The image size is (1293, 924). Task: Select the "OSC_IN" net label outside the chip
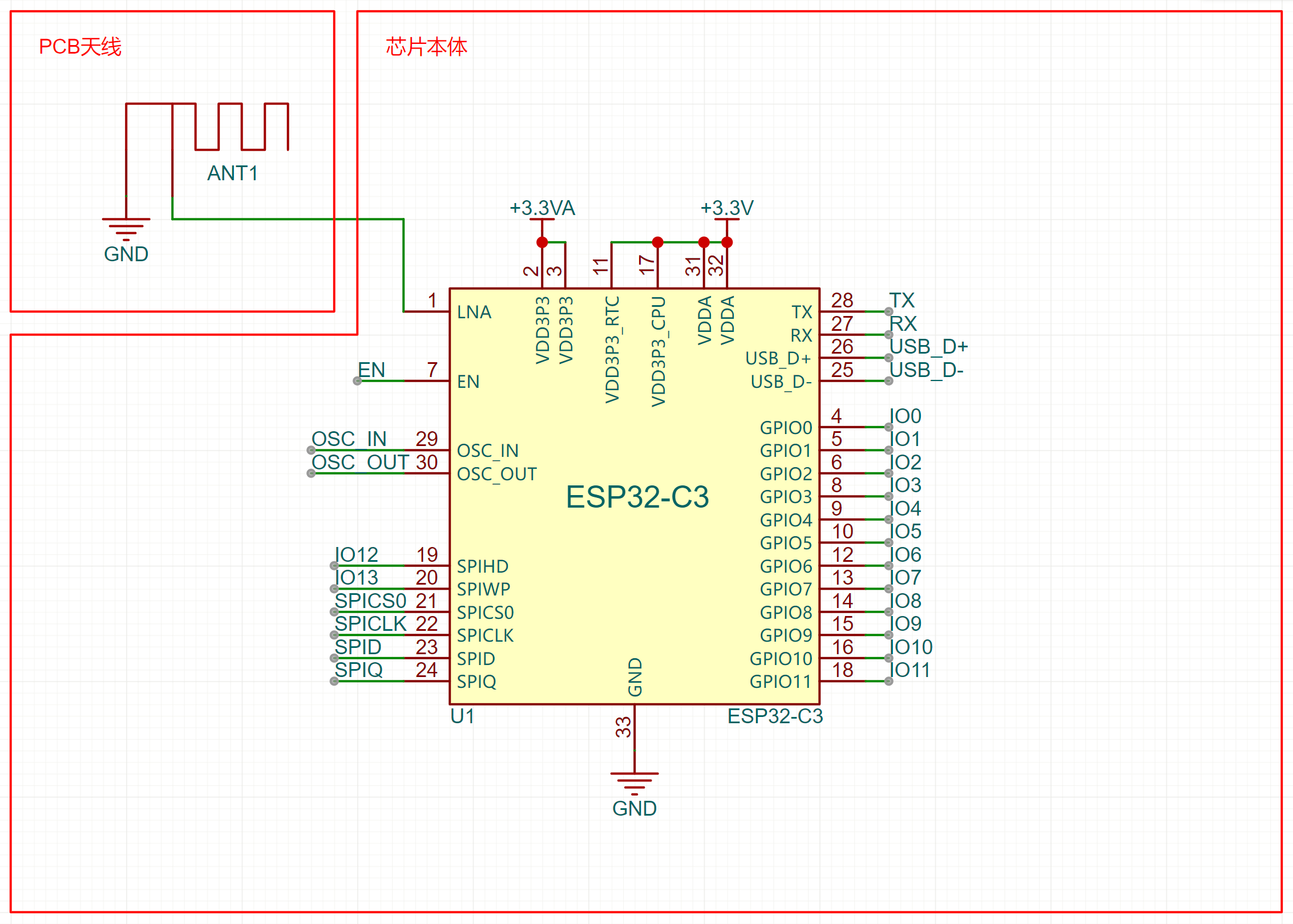pyautogui.click(x=349, y=439)
